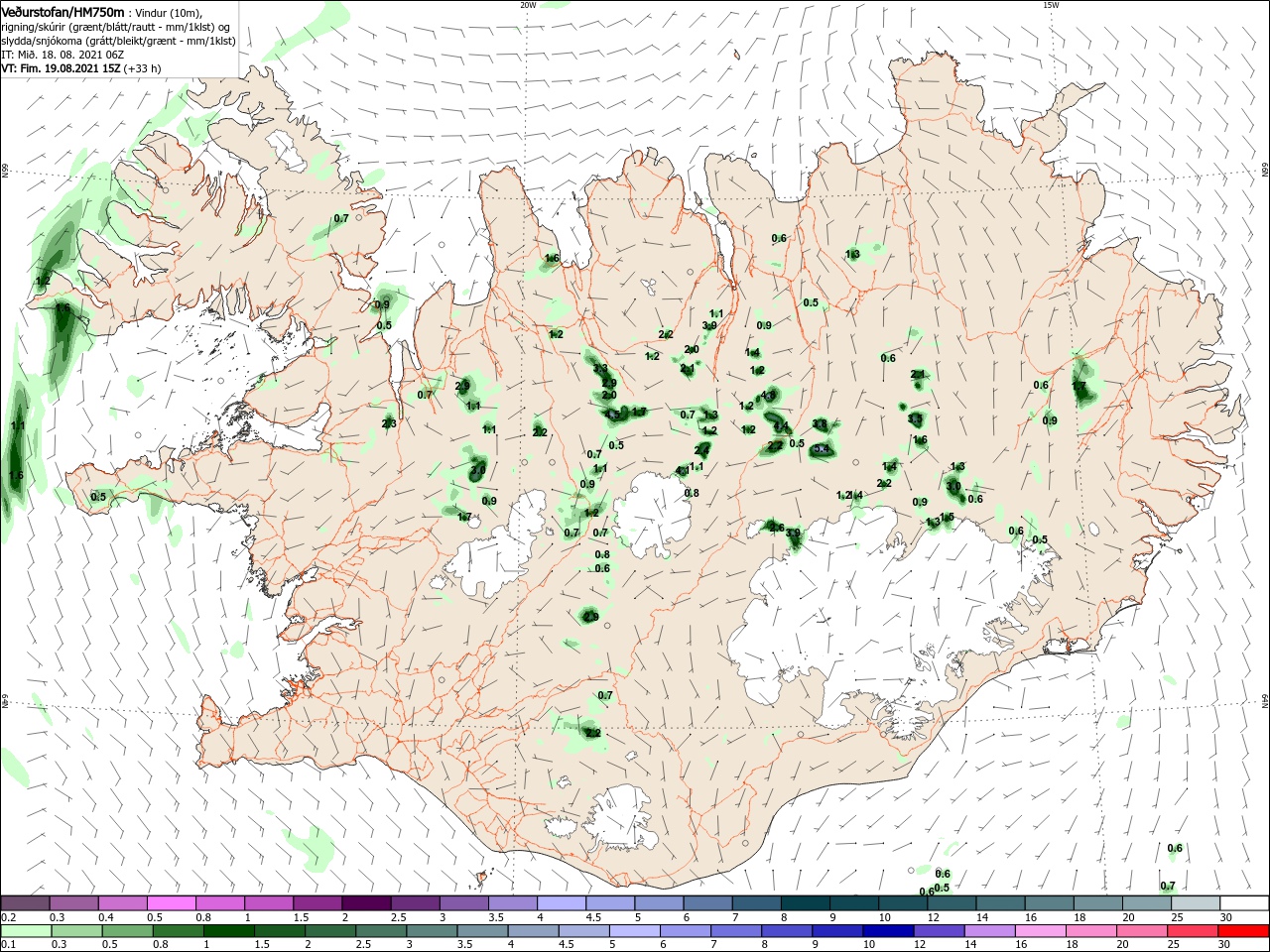Screen dimensions: 1270x952
Task: Click the bright red swatch labeled 30
Action: [1243, 931]
